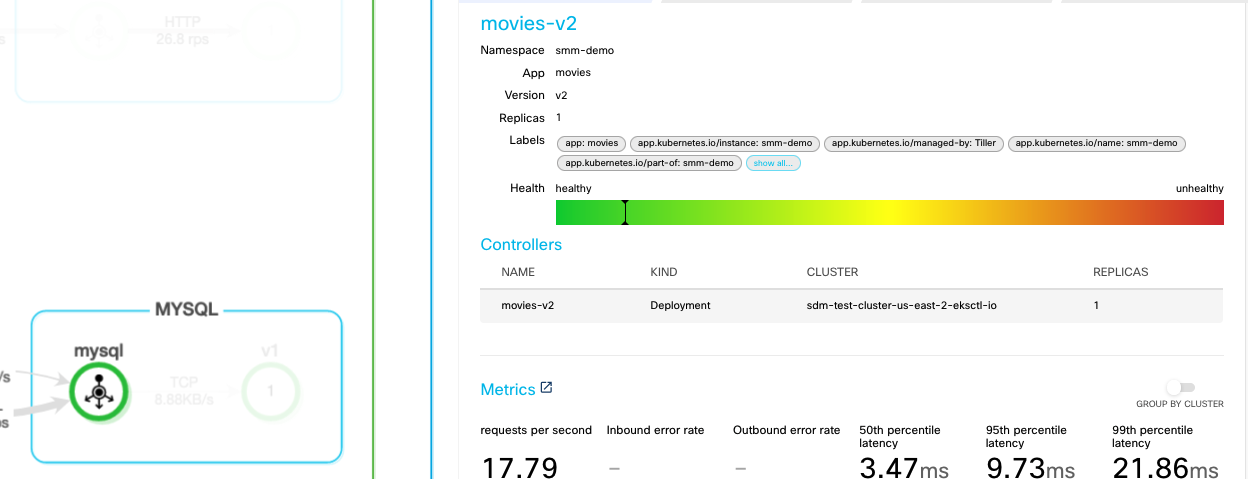Select the faded v1 workload circle
This screenshot has height=479, width=1248.
(x=269, y=391)
